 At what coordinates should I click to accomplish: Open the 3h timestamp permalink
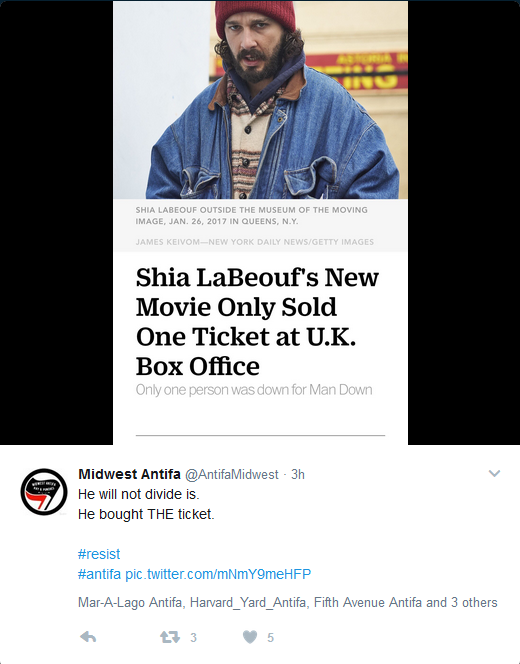[x=298, y=475]
